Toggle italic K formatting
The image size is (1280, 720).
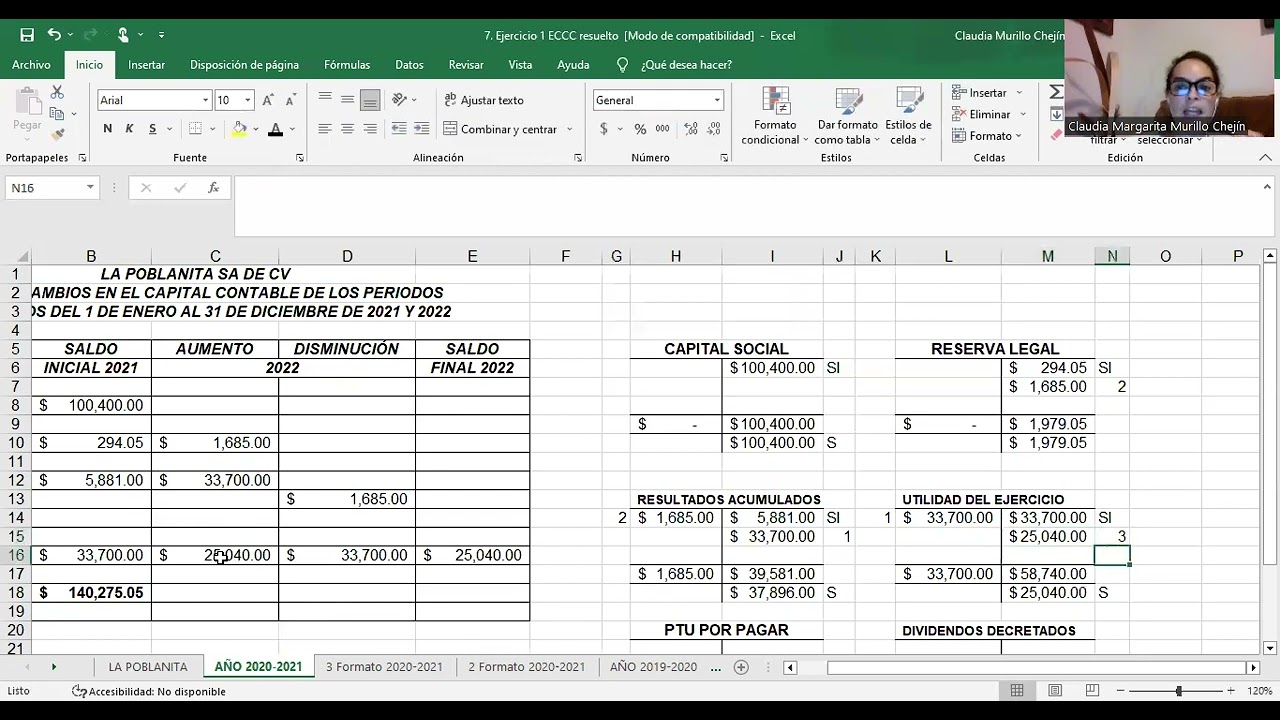click(x=129, y=129)
